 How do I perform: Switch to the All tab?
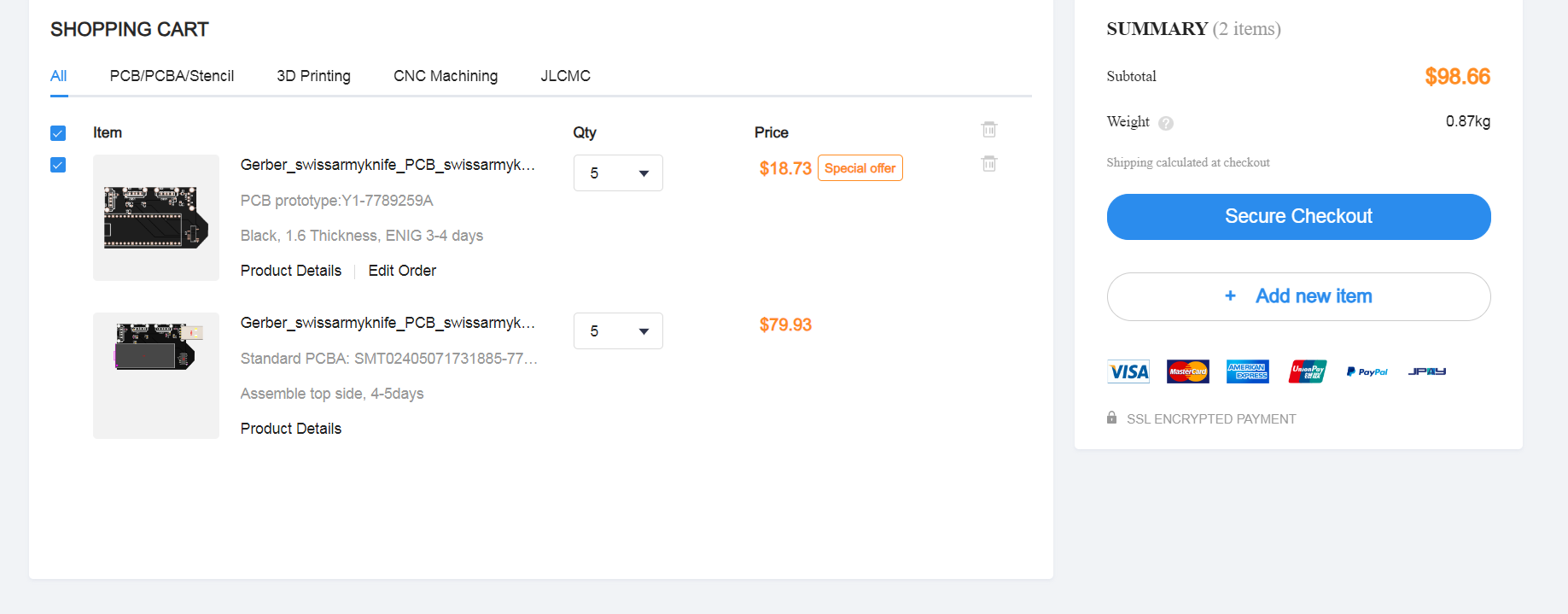[58, 76]
